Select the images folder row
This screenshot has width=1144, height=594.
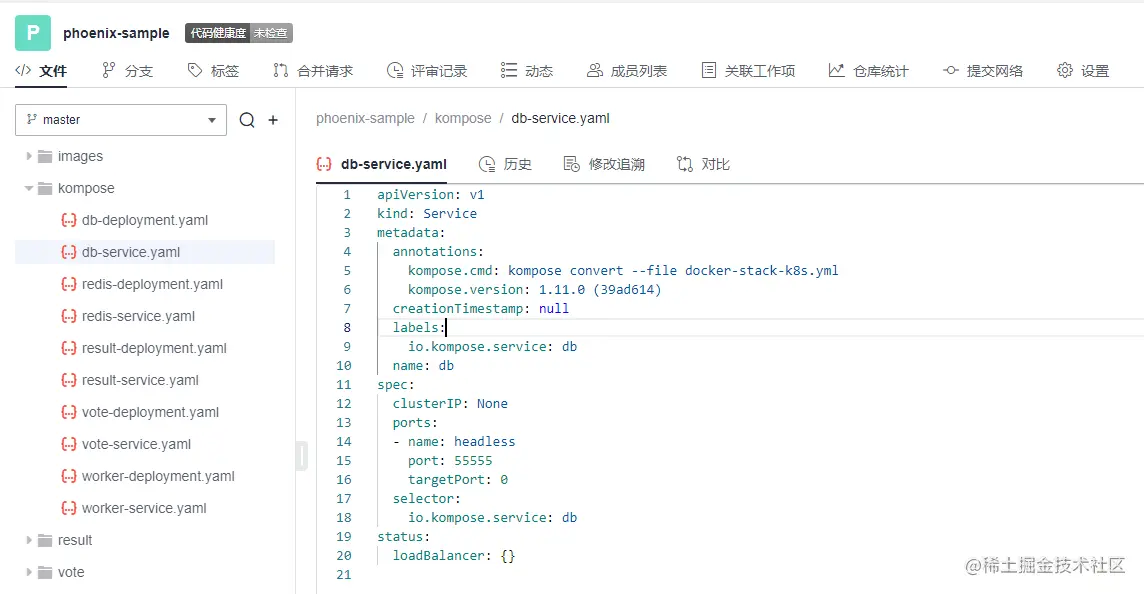click(145, 156)
